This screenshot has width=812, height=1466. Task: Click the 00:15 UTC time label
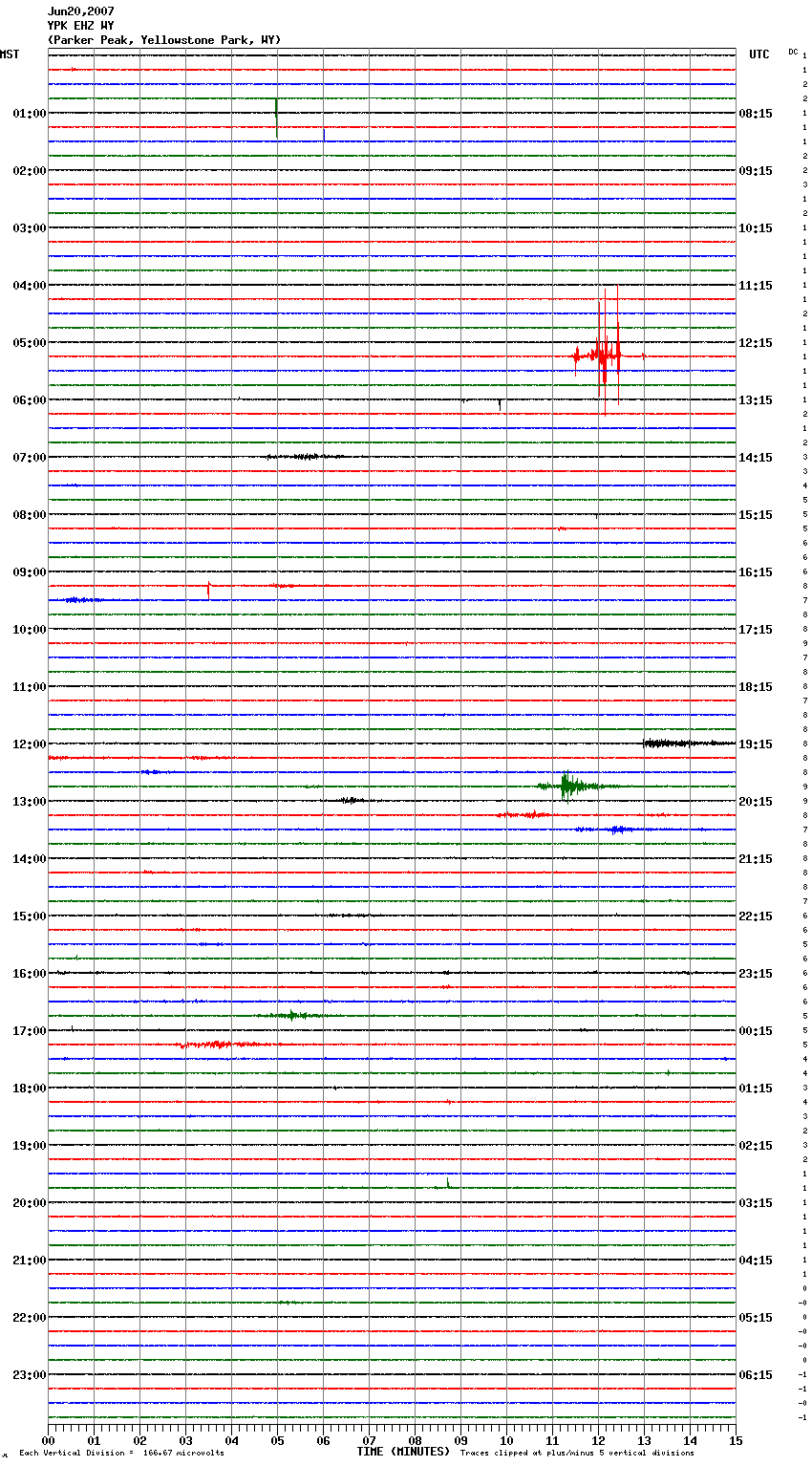pos(756,1031)
